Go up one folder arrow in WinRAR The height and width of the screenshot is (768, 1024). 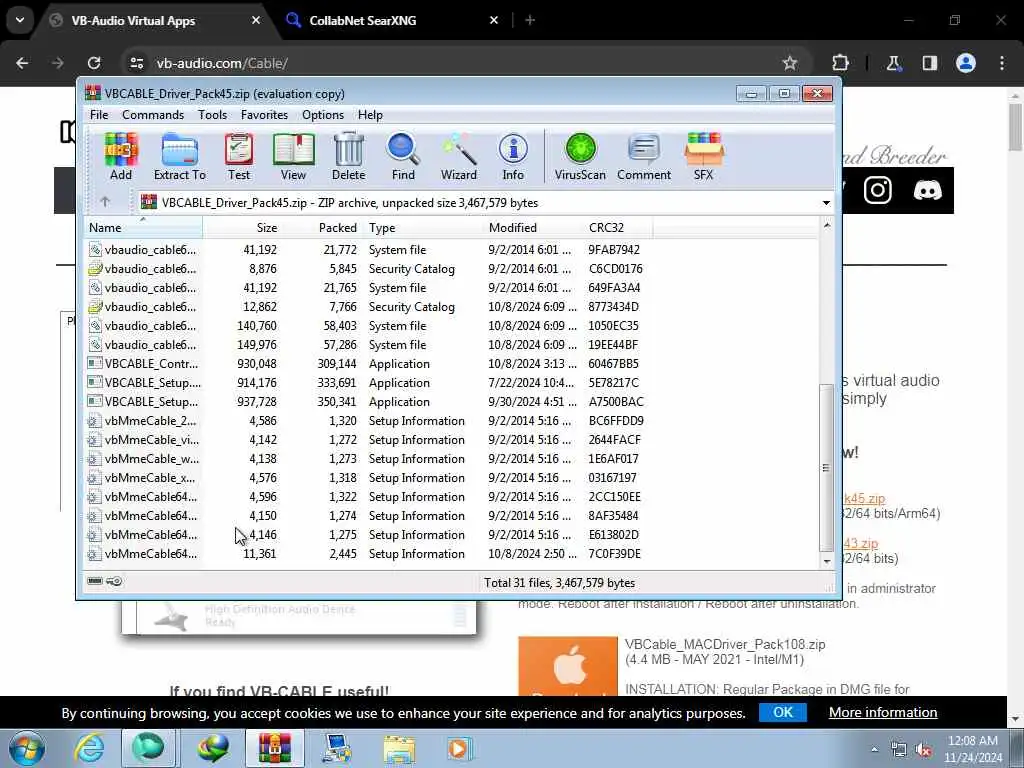coord(105,202)
